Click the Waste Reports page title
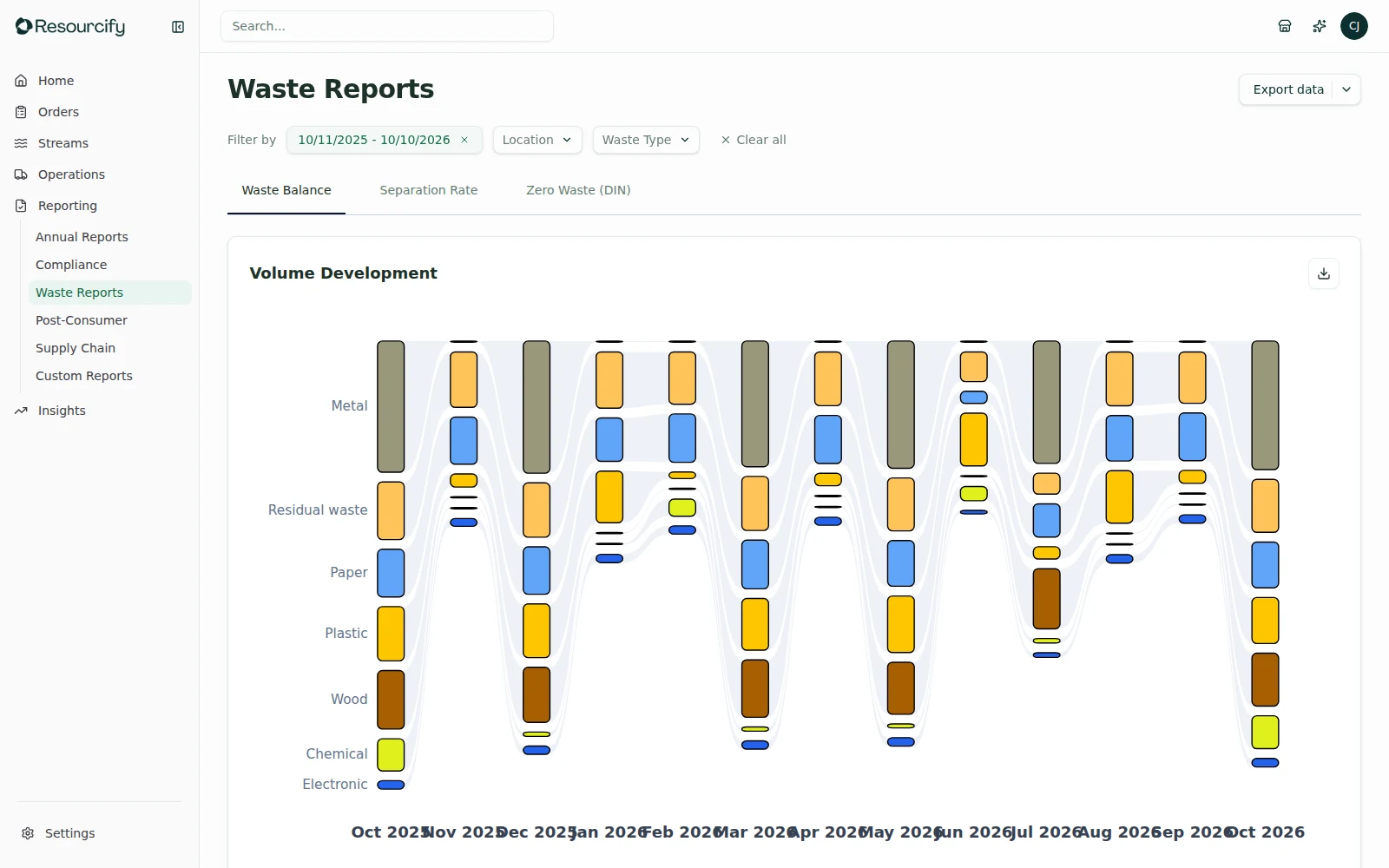The width and height of the screenshot is (1389, 868). [331, 89]
